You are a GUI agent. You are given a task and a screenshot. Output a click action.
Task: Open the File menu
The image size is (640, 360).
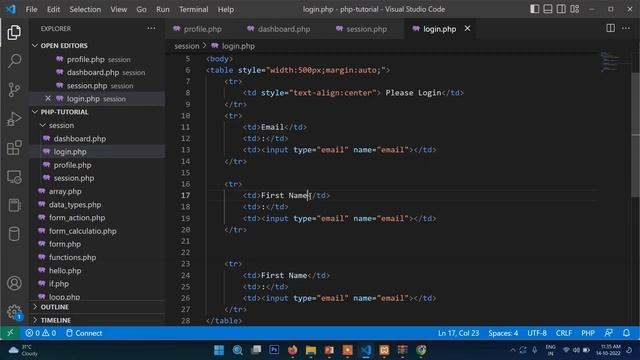click(31, 9)
